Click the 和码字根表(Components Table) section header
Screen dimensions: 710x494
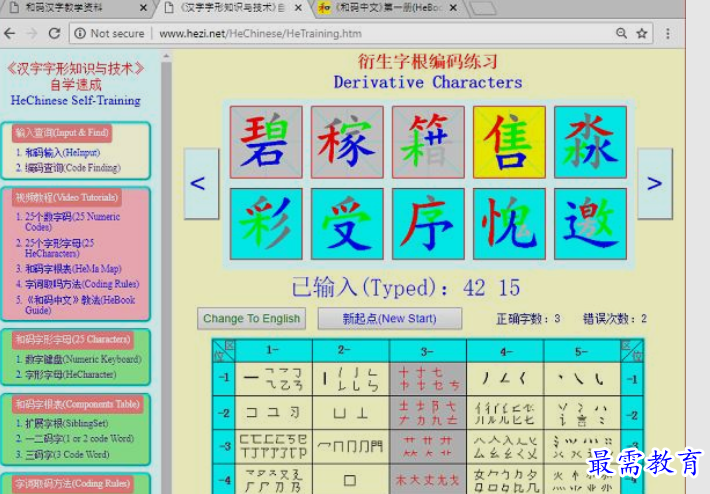pos(77,404)
